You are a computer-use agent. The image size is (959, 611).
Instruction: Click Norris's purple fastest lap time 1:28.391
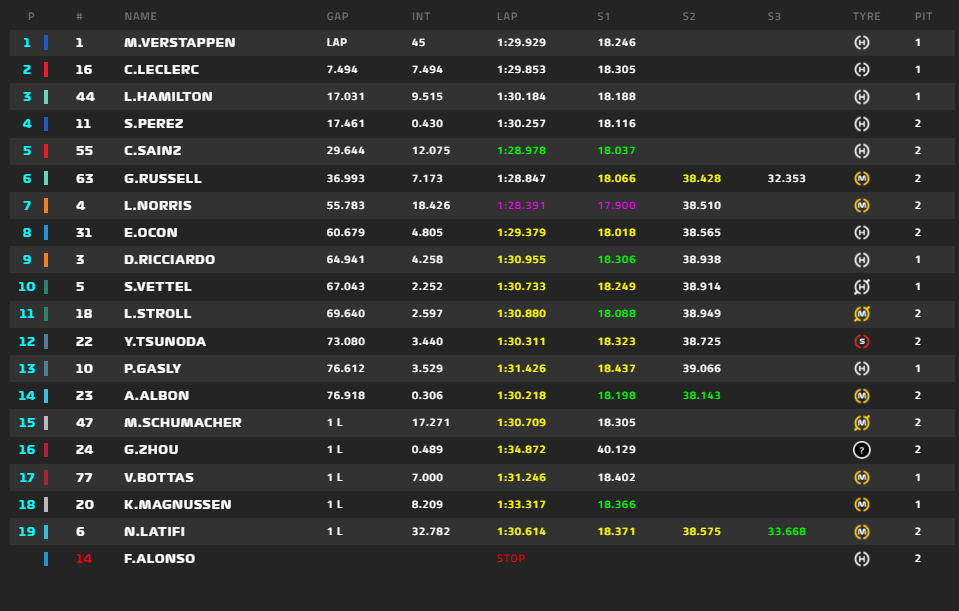pos(520,206)
